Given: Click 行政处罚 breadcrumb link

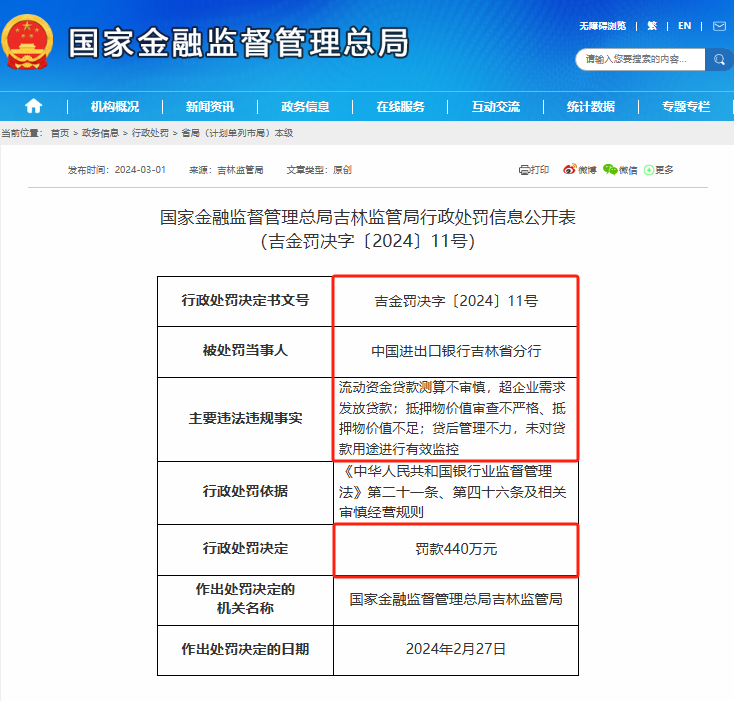Looking at the screenshot, I should (150, 133).
